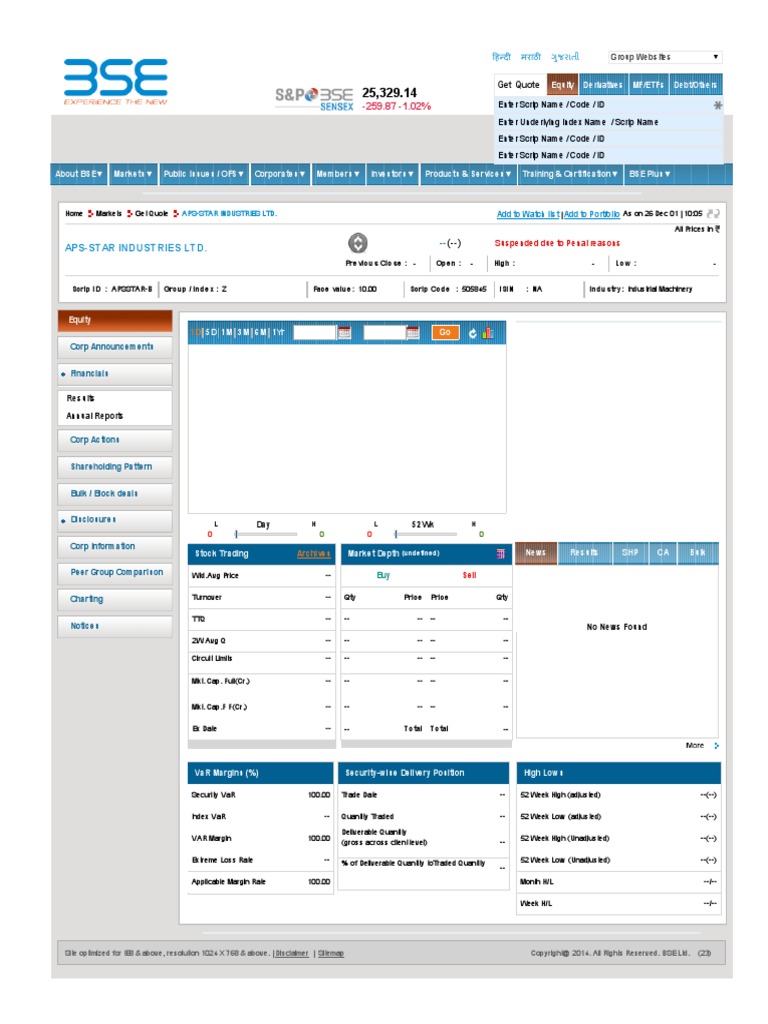Open the Members menu
This screenshot has width=768, height=1024.
(338, 174)
